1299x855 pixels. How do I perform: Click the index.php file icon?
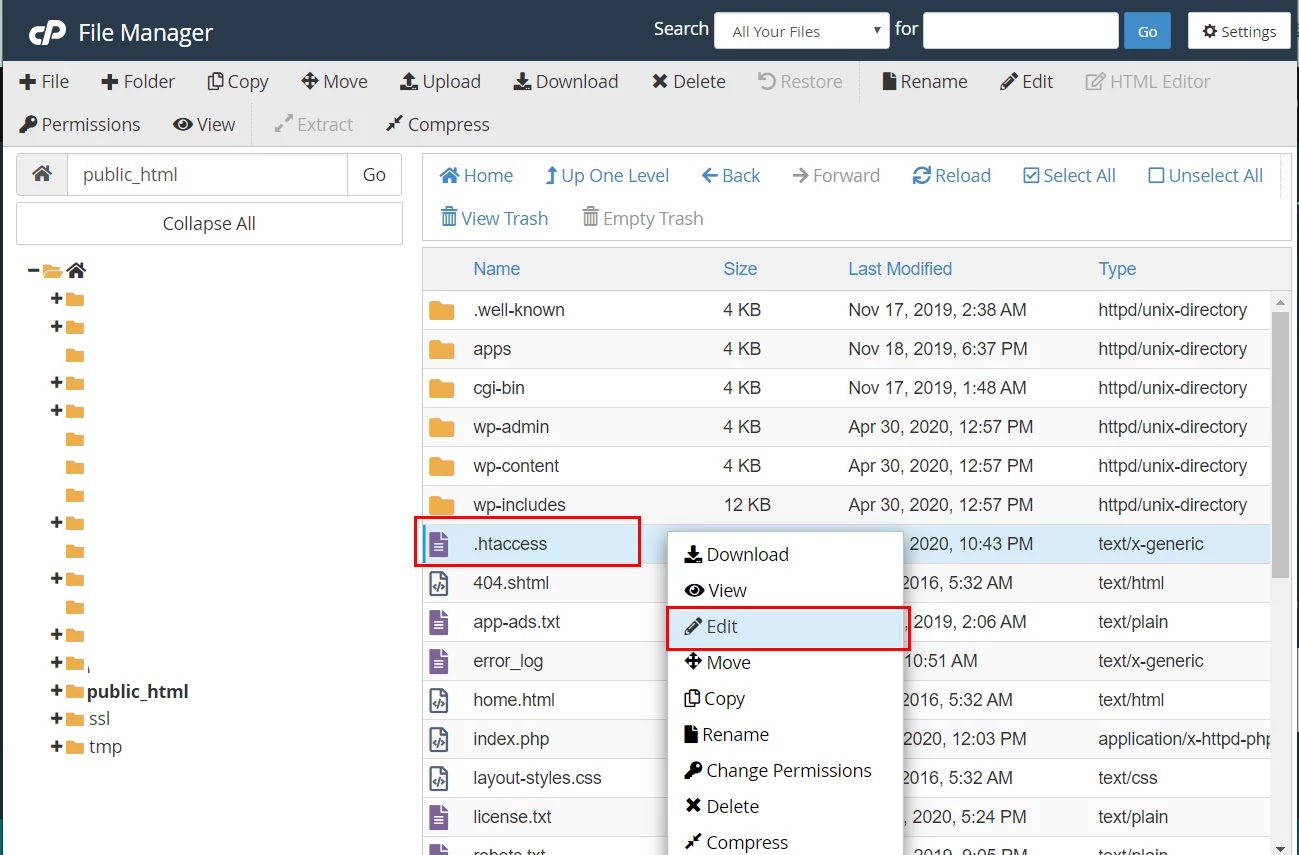click(x=438, y=739)
